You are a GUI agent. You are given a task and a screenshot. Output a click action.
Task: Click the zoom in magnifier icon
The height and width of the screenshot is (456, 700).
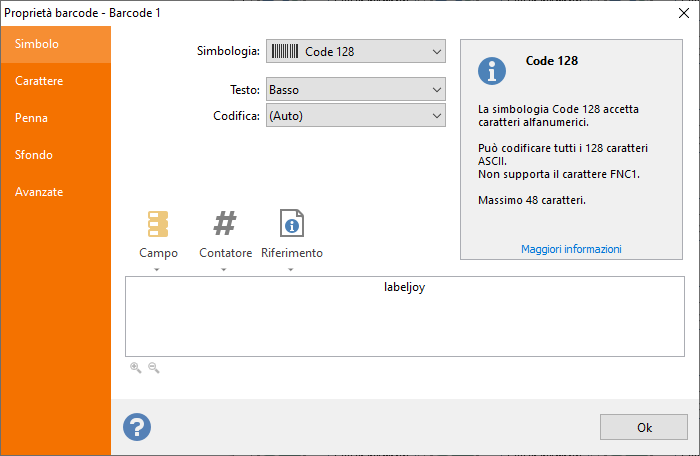[135, 368]
